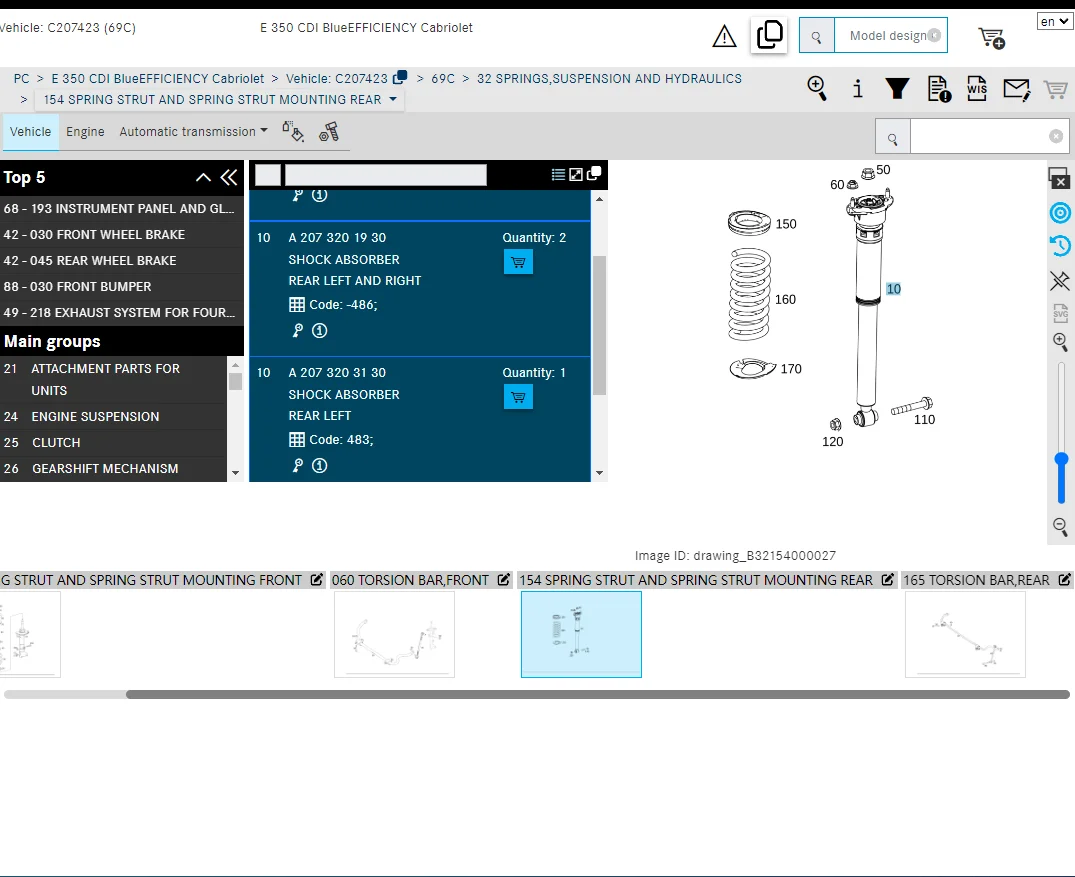Toggle the black funnel filter icon

point(897,88)
